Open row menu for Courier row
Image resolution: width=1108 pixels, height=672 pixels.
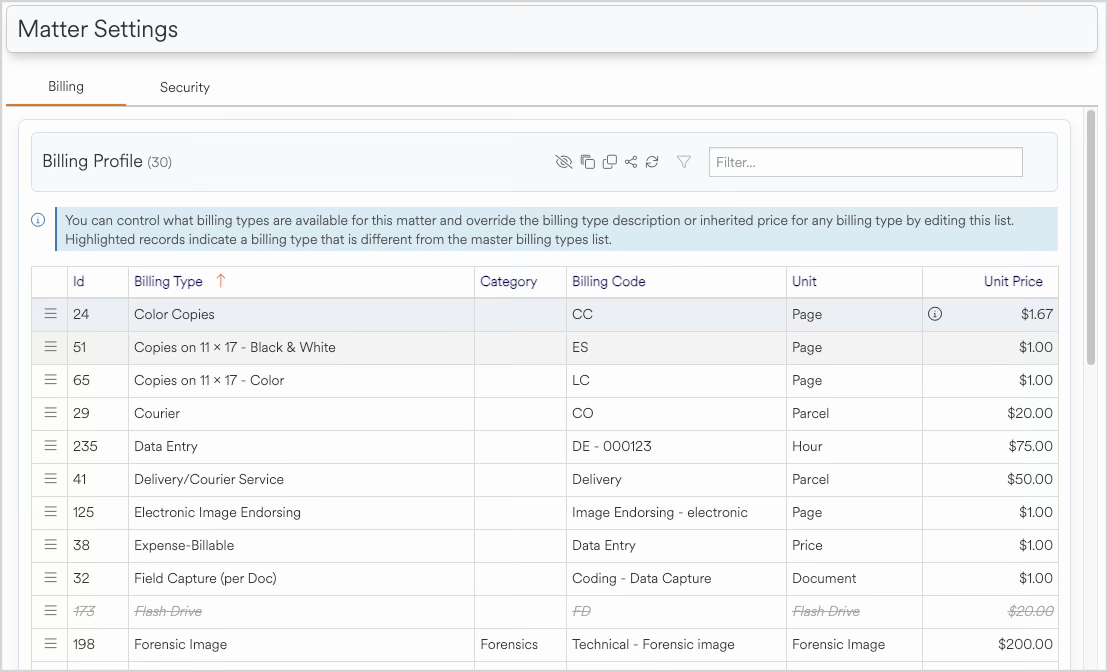(50, 413)
